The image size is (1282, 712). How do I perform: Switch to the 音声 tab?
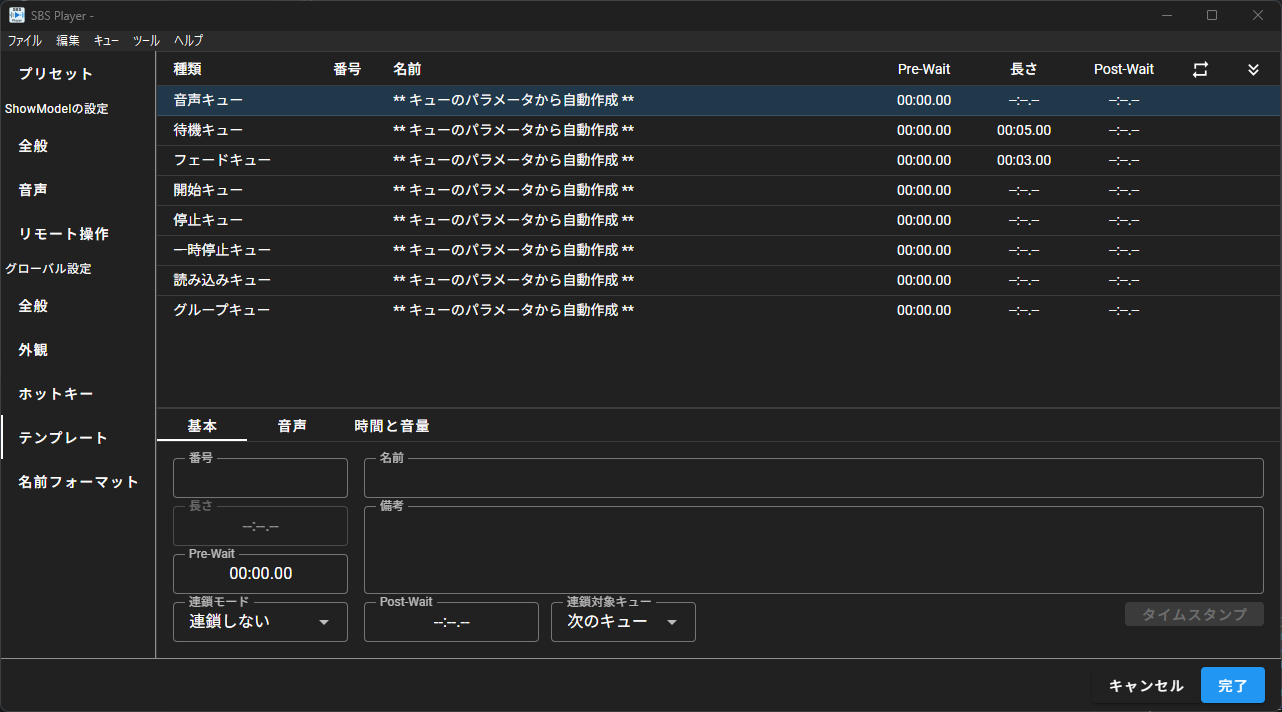pos(292,425)
